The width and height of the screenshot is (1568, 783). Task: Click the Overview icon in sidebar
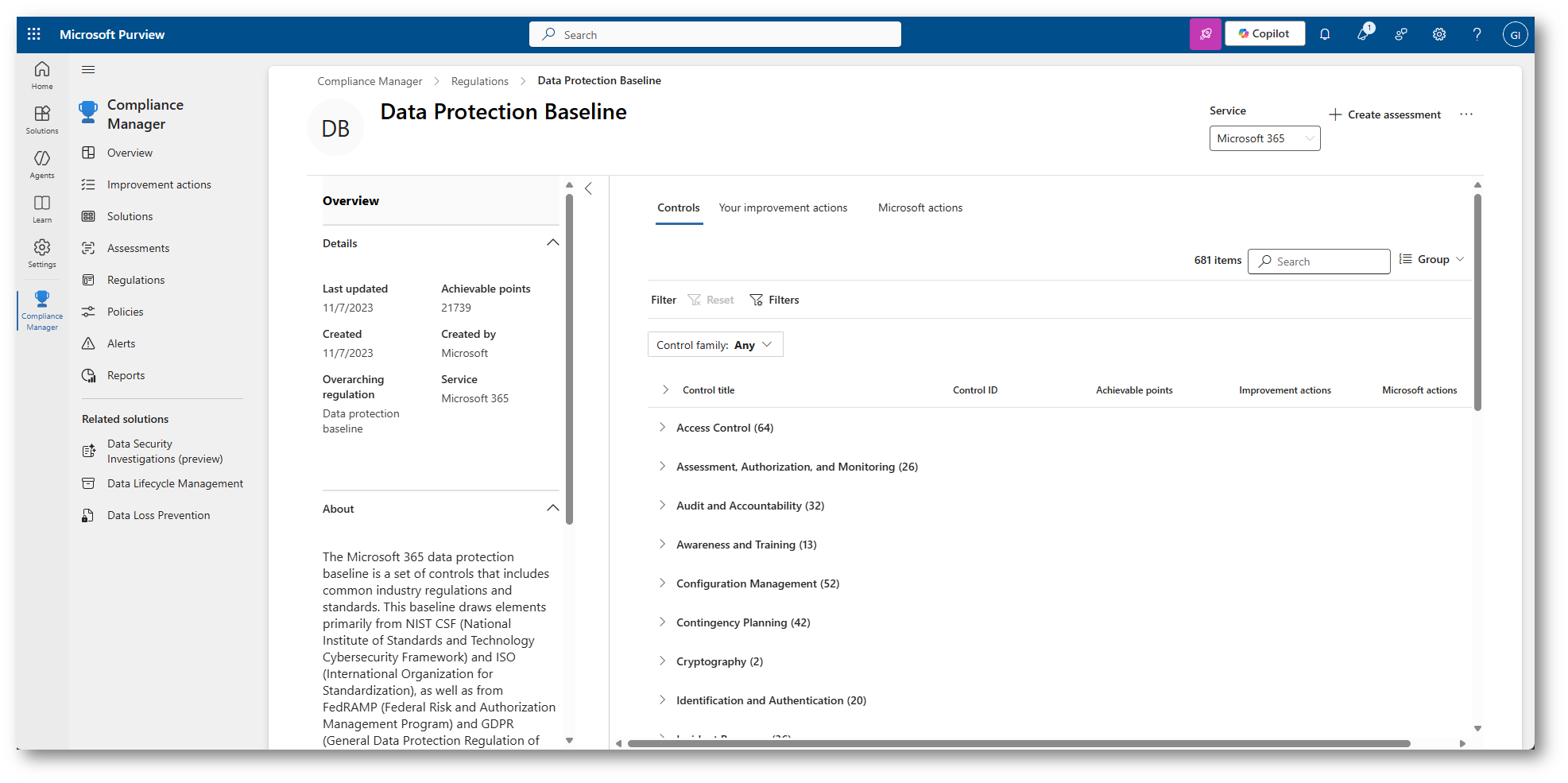tap(89, 153)
